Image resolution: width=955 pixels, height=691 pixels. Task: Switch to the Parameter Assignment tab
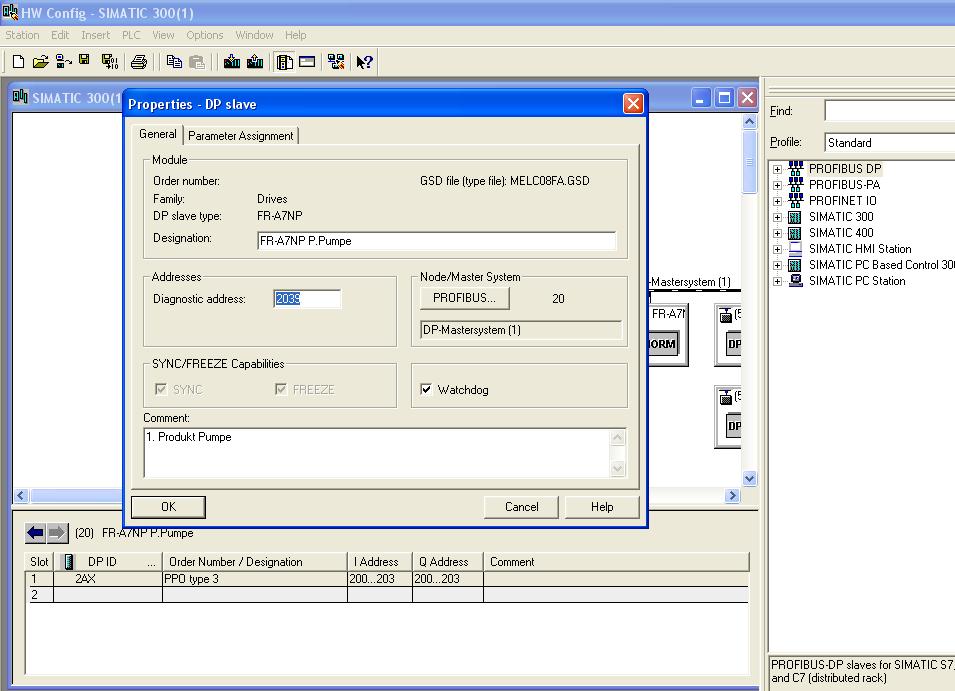click(x=241, y=136)
